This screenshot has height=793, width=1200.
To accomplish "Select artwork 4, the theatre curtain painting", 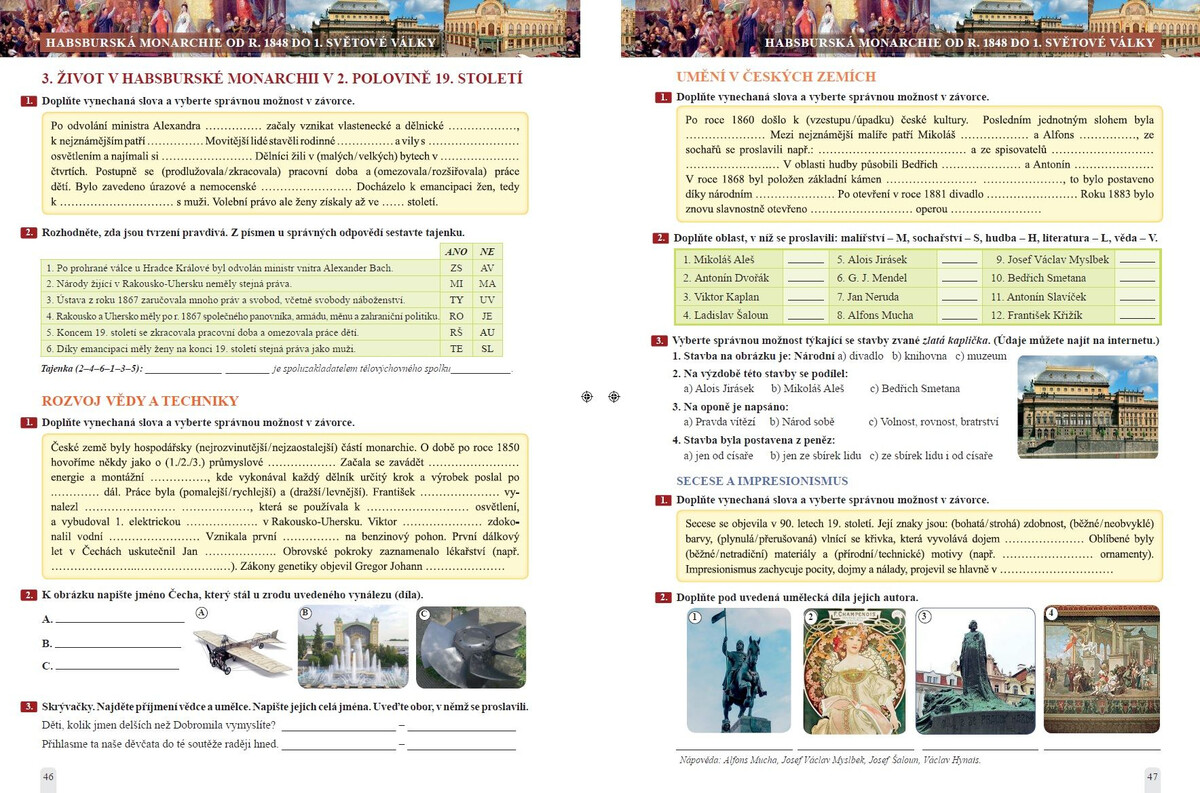I will click(x=1102, y=670).
